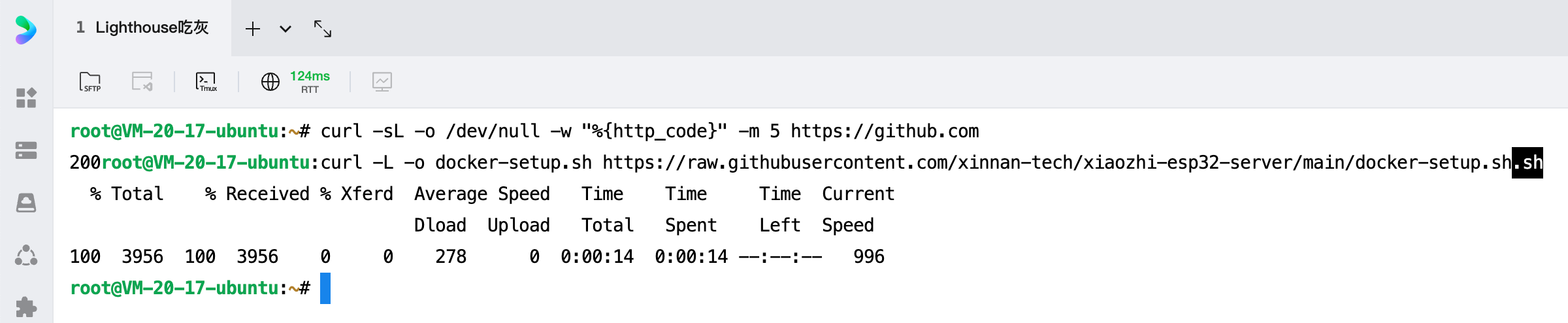
Task: Click the globe network latency icon
Action: (270, 82)
